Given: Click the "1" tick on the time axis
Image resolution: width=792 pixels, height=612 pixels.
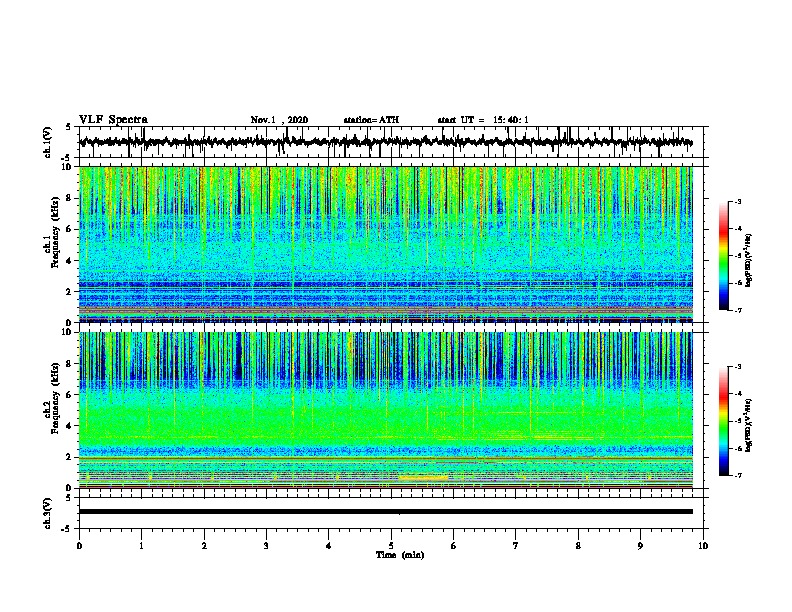Looking at the screenshot, I should tap(141, 546).
